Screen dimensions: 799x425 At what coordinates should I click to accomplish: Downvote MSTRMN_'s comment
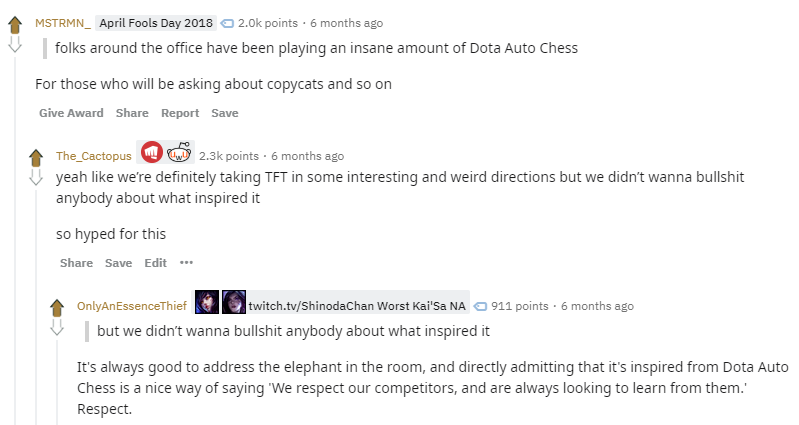coord(15,44)
